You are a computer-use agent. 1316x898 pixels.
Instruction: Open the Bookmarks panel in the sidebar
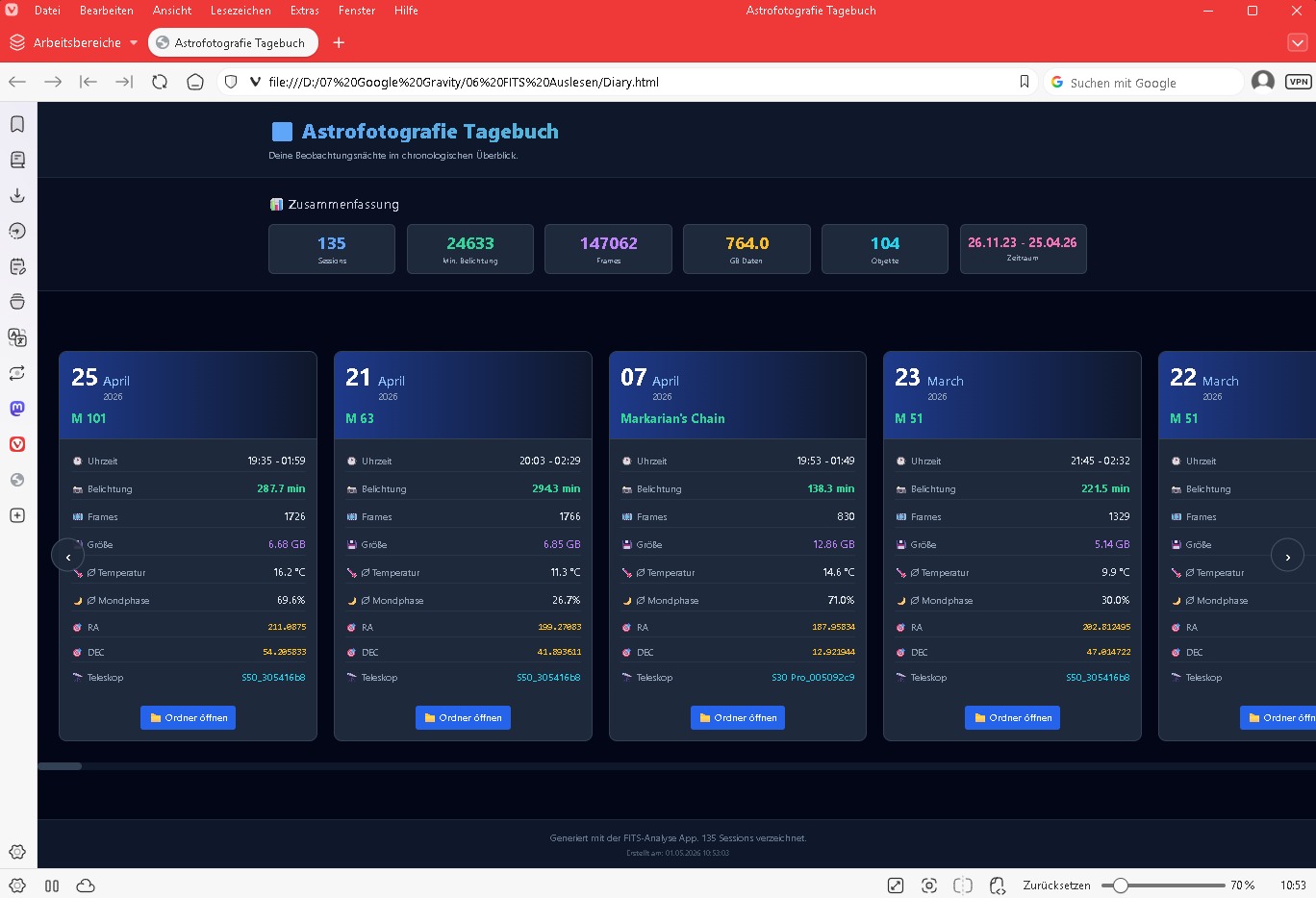pos(17,124)
